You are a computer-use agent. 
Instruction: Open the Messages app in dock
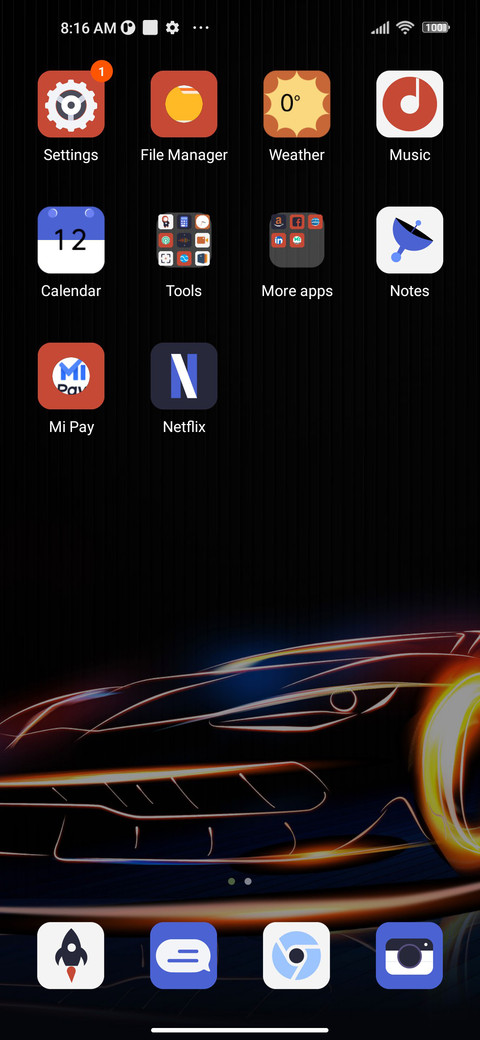tap(184, 956)
